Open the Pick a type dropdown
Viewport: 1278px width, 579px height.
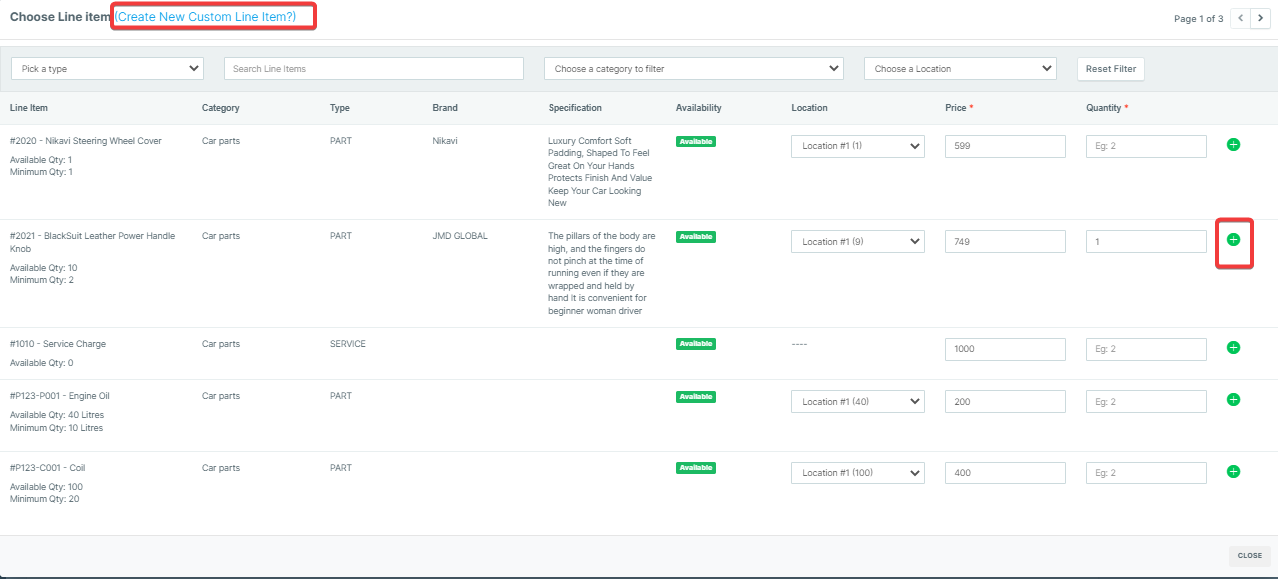[107, 69]
